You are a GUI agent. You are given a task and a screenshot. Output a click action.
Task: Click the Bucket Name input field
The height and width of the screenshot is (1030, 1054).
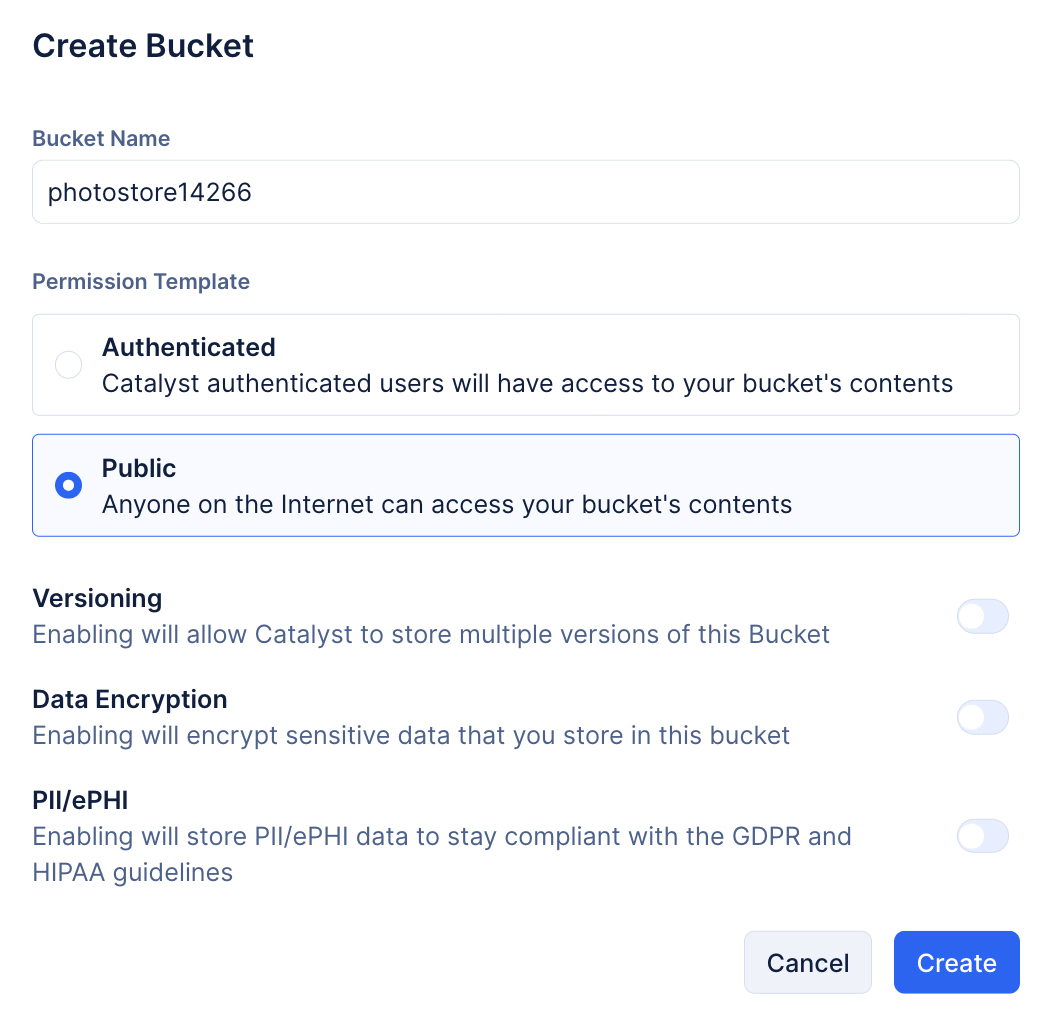(525, 192)
